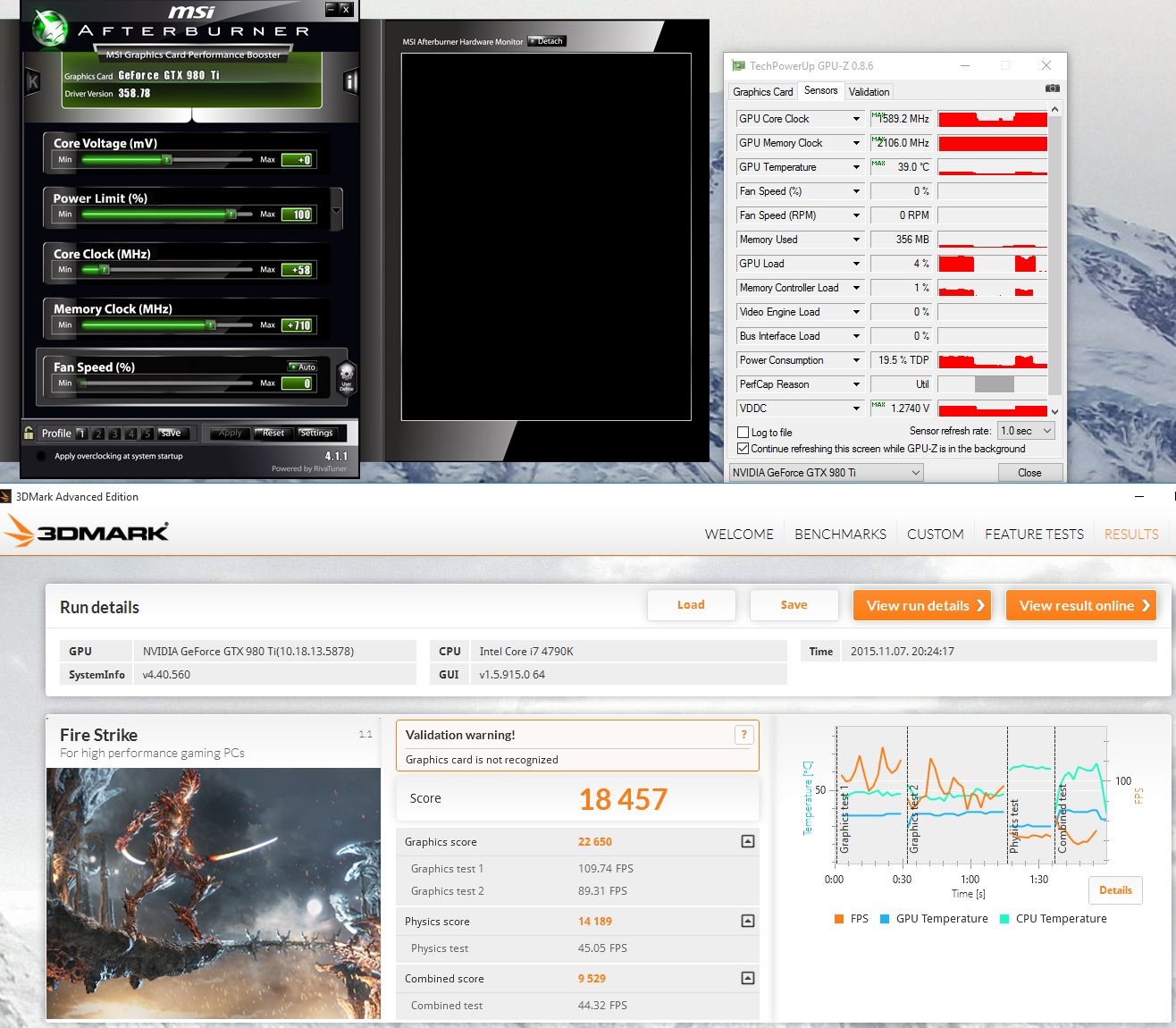Open the VDDC sensor dropdown
Viewport: 1176px width, 1028px height.
click(x=856, y=409)
